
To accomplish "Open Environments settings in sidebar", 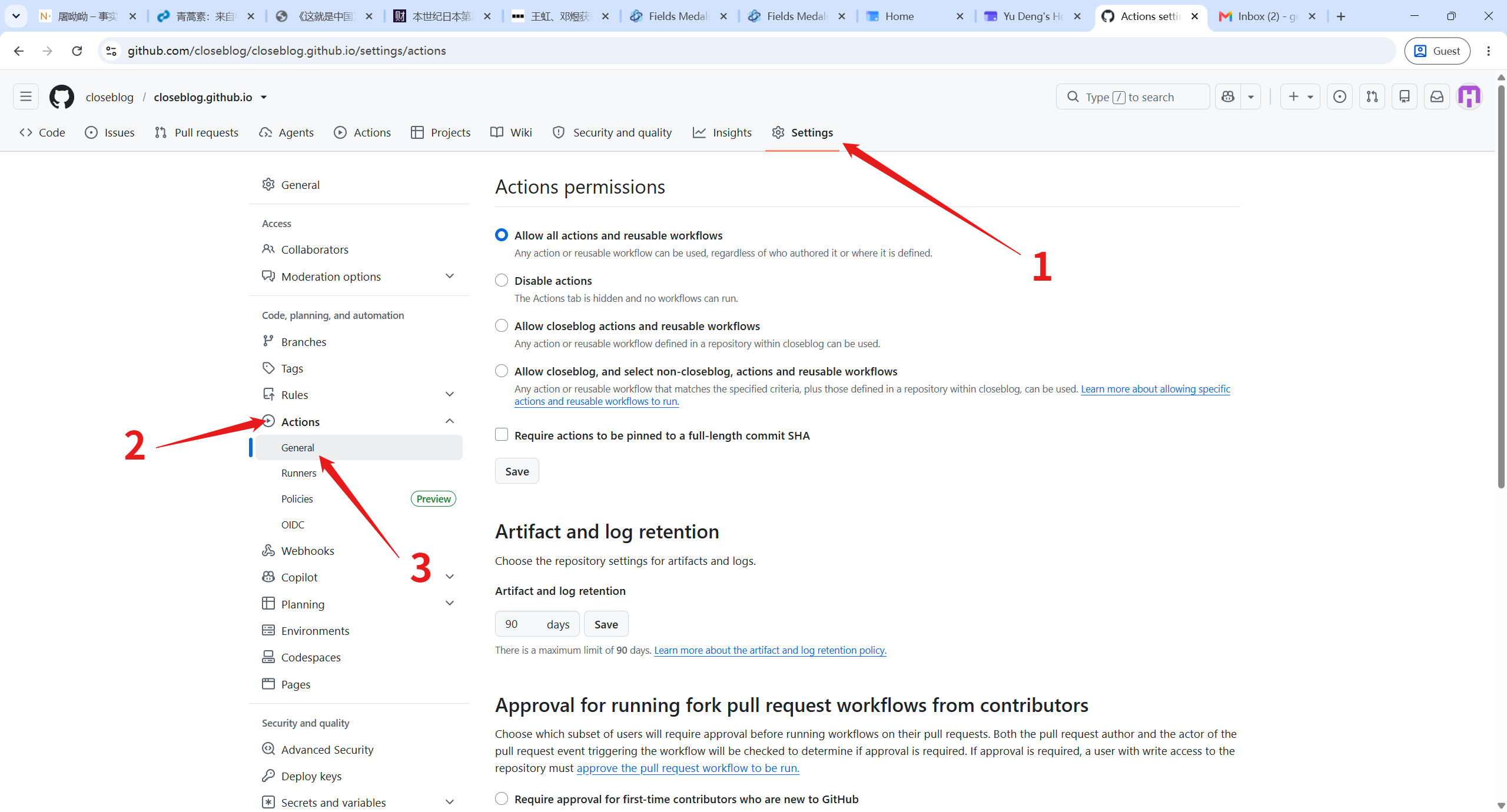I will pyautogui.click(x=359, y=631).
